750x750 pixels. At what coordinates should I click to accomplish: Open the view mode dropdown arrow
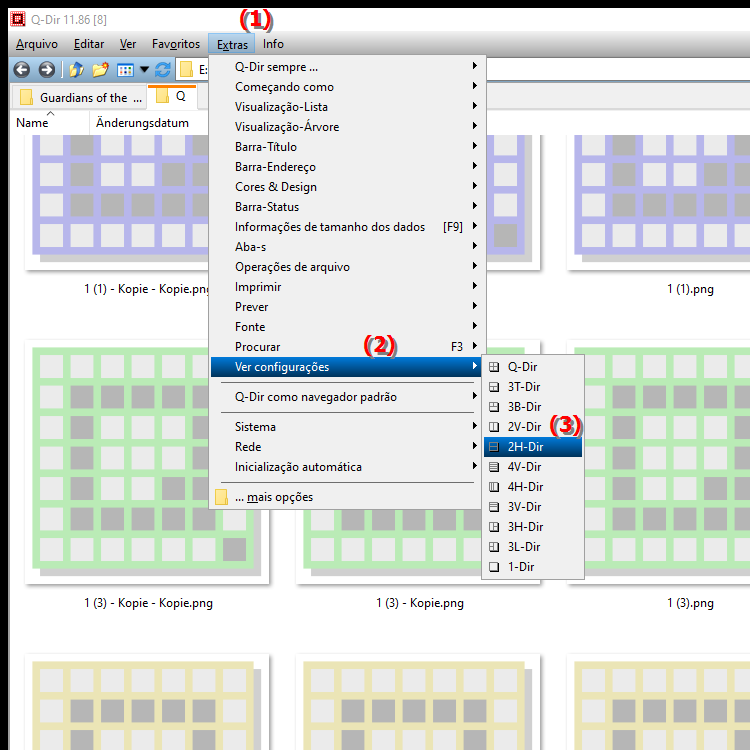144,70
